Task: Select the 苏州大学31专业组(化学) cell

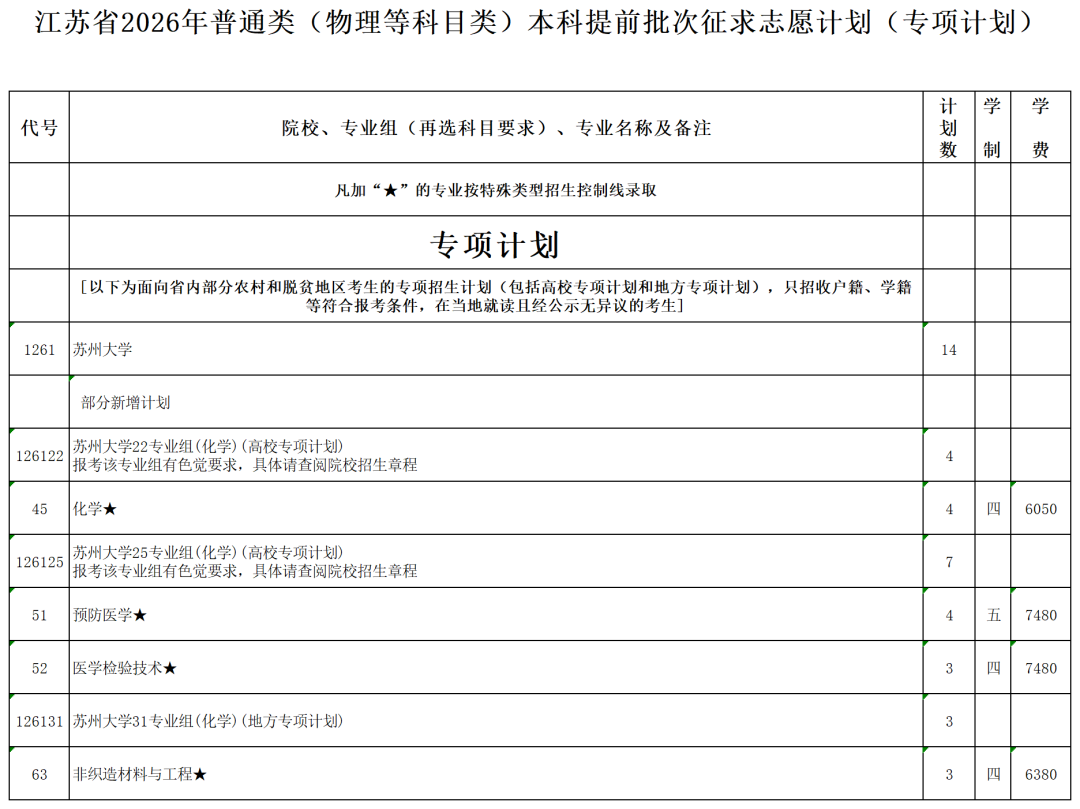Action: [x=496, y=720]
